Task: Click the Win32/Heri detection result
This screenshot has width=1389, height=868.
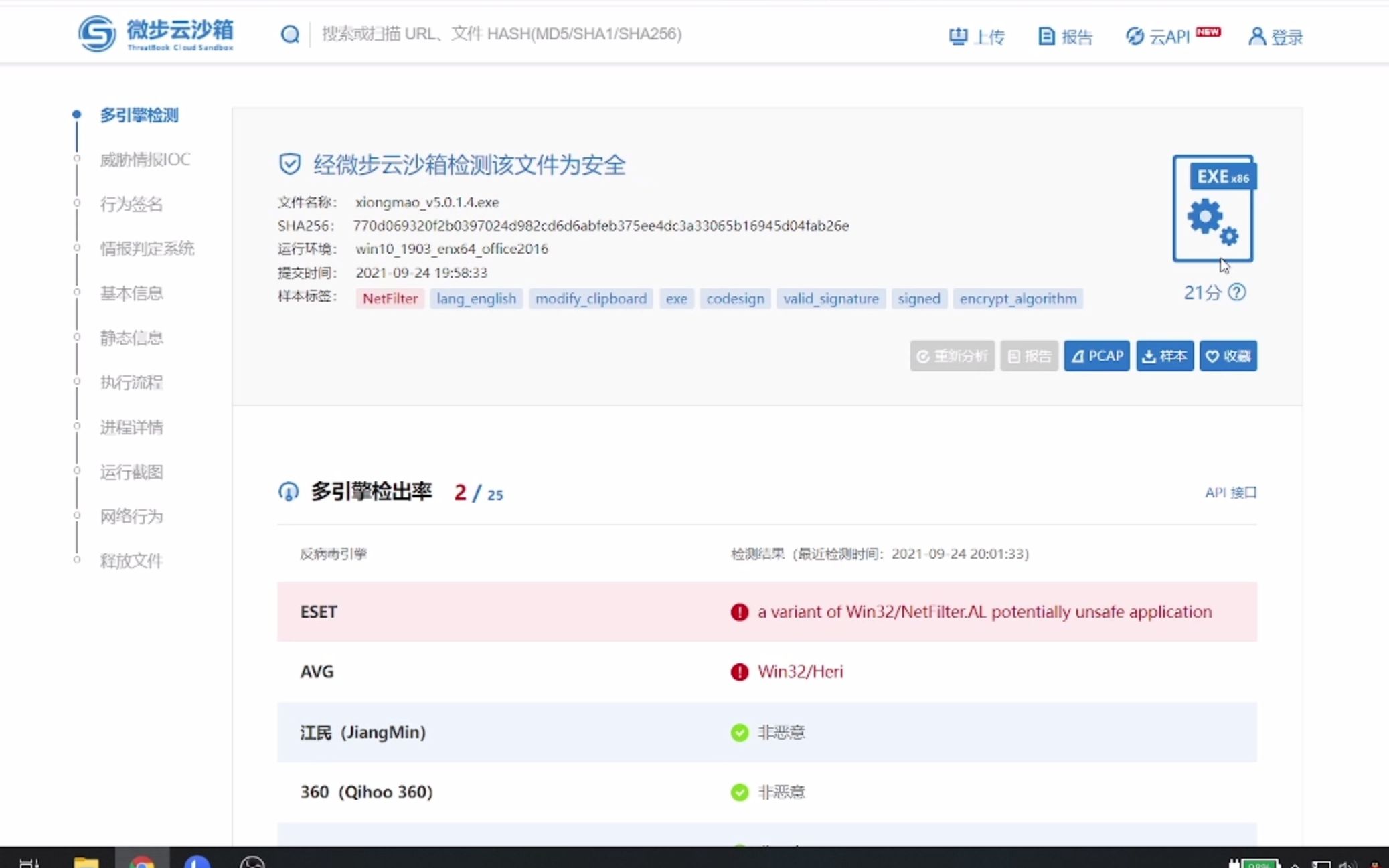Action: (800, 671)
